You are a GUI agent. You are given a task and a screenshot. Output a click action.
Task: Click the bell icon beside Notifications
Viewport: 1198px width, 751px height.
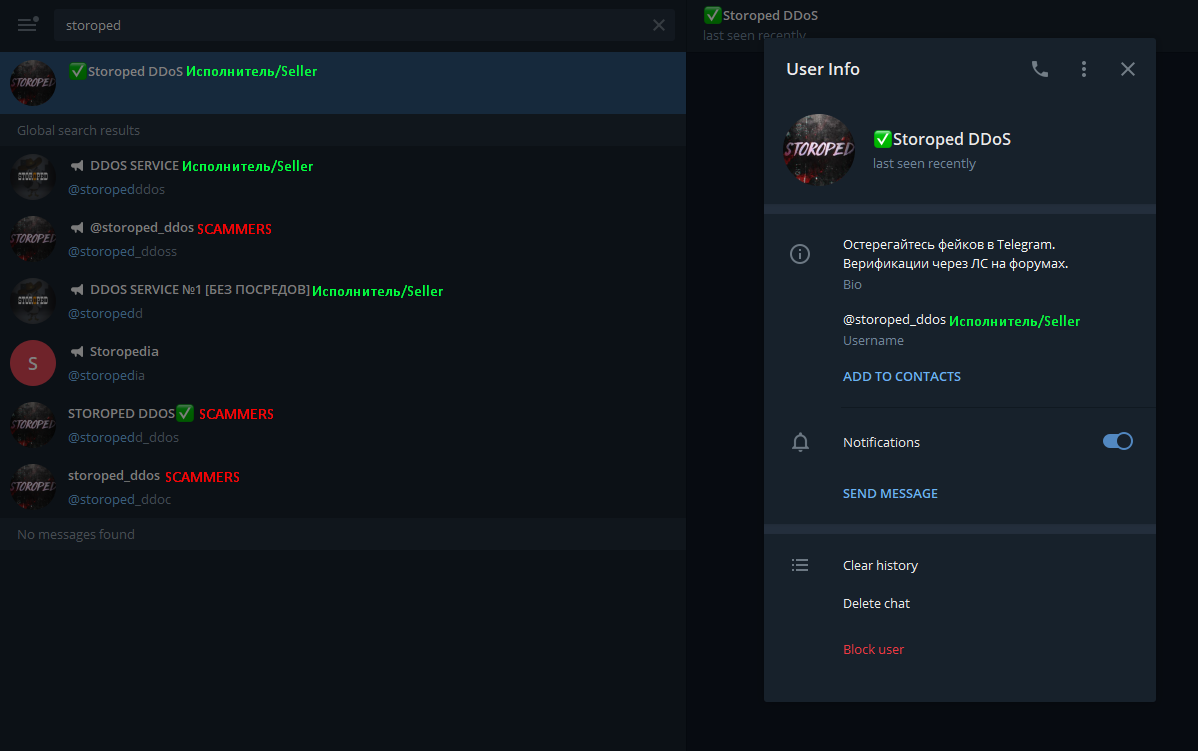click(x=800, y=441)
